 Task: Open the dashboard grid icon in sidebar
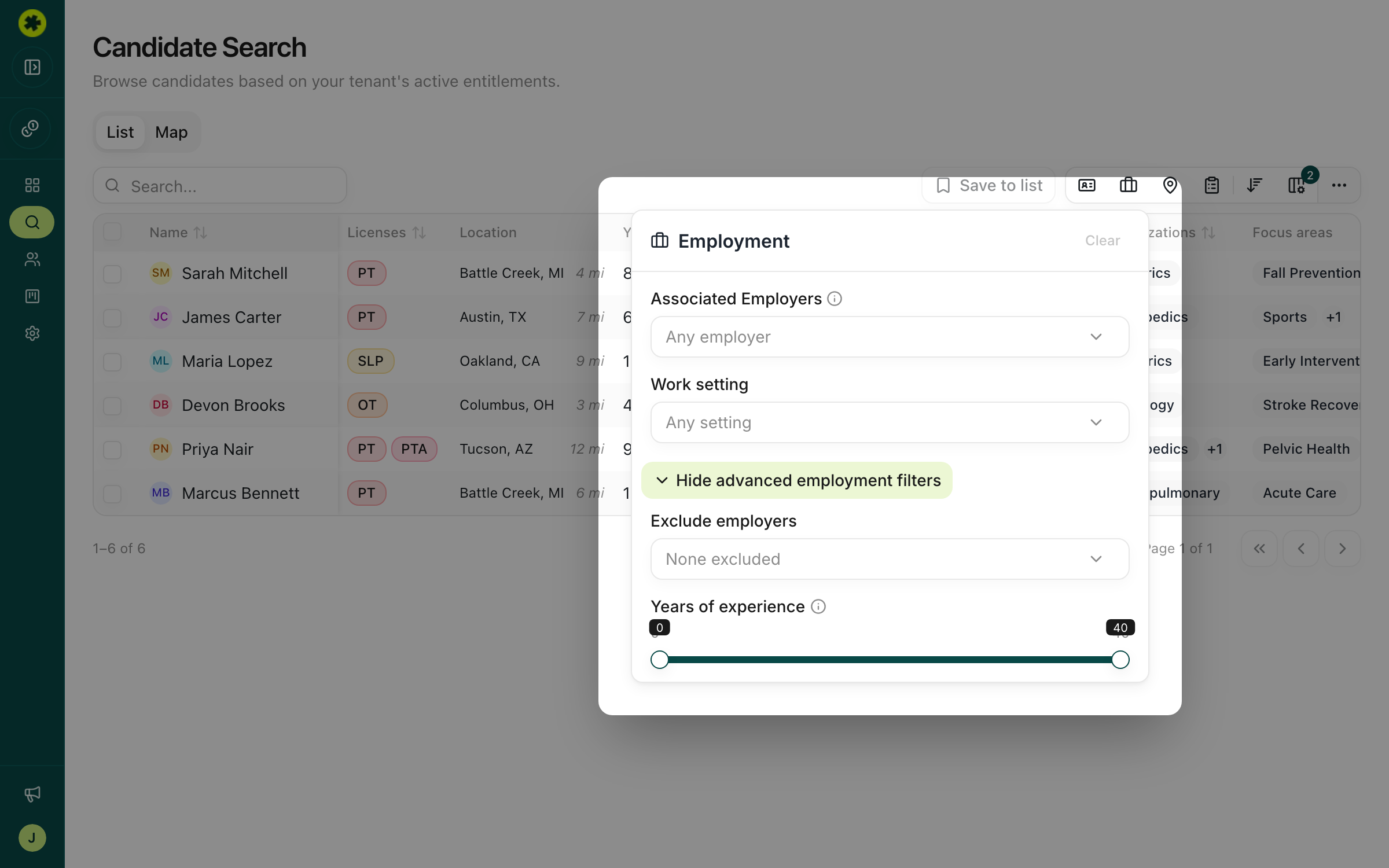32,185
